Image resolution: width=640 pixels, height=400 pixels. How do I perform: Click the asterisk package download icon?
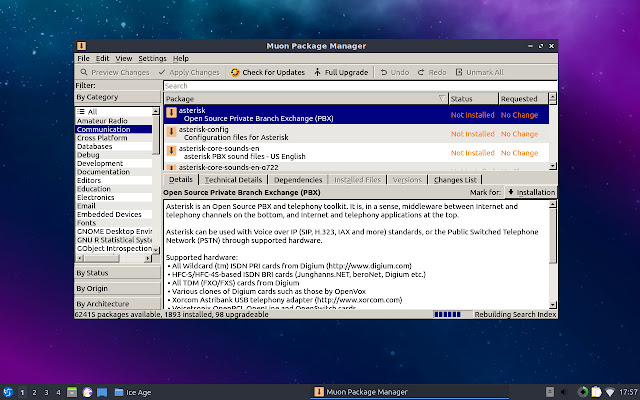[171, 112]
